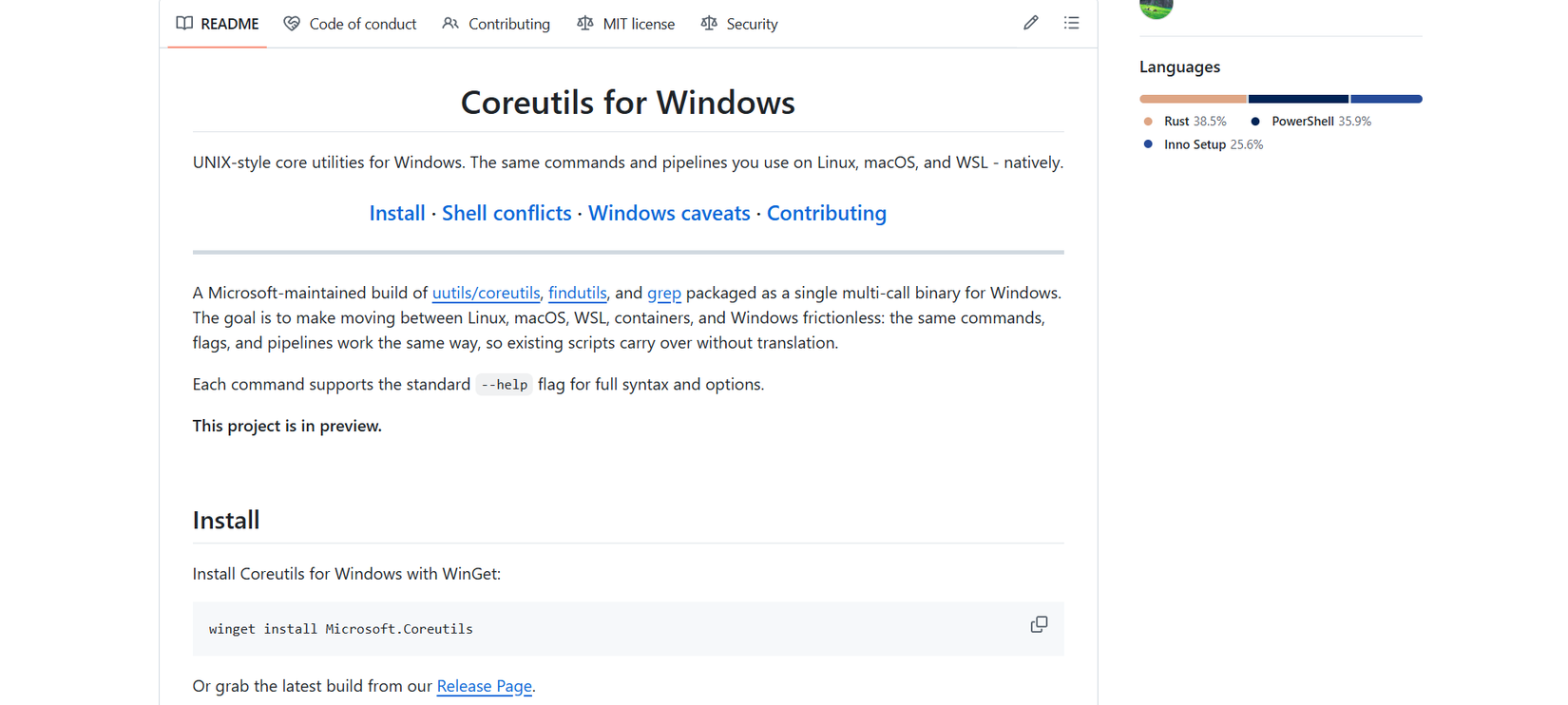Click the --help inline code
1568x705 pixels.
pyautogui.click(x=504, y=385)
